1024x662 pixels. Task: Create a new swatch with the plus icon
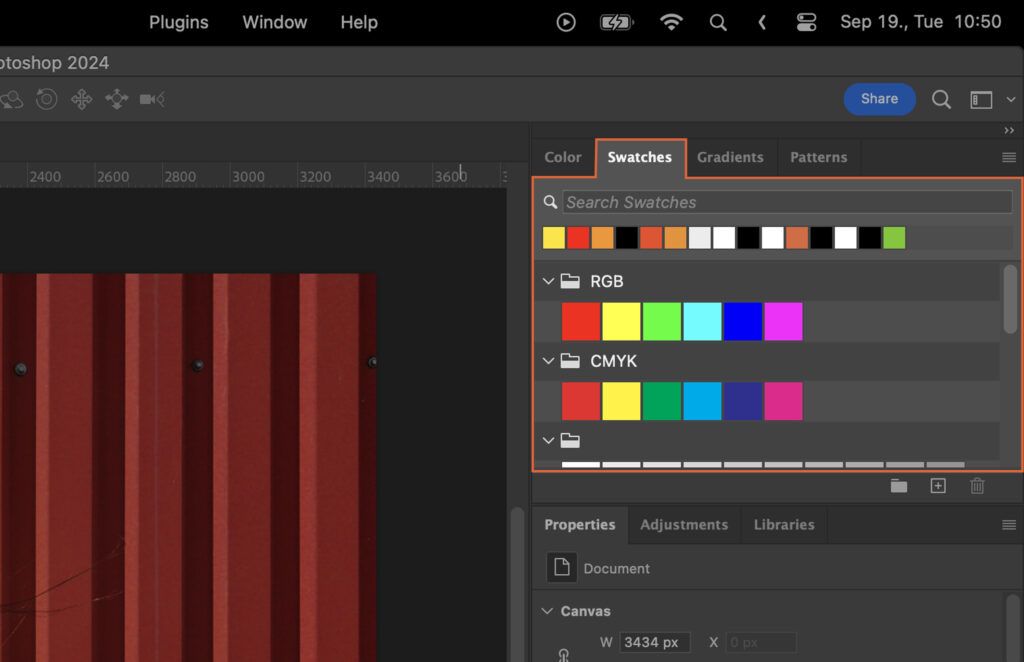click(938, 486)
